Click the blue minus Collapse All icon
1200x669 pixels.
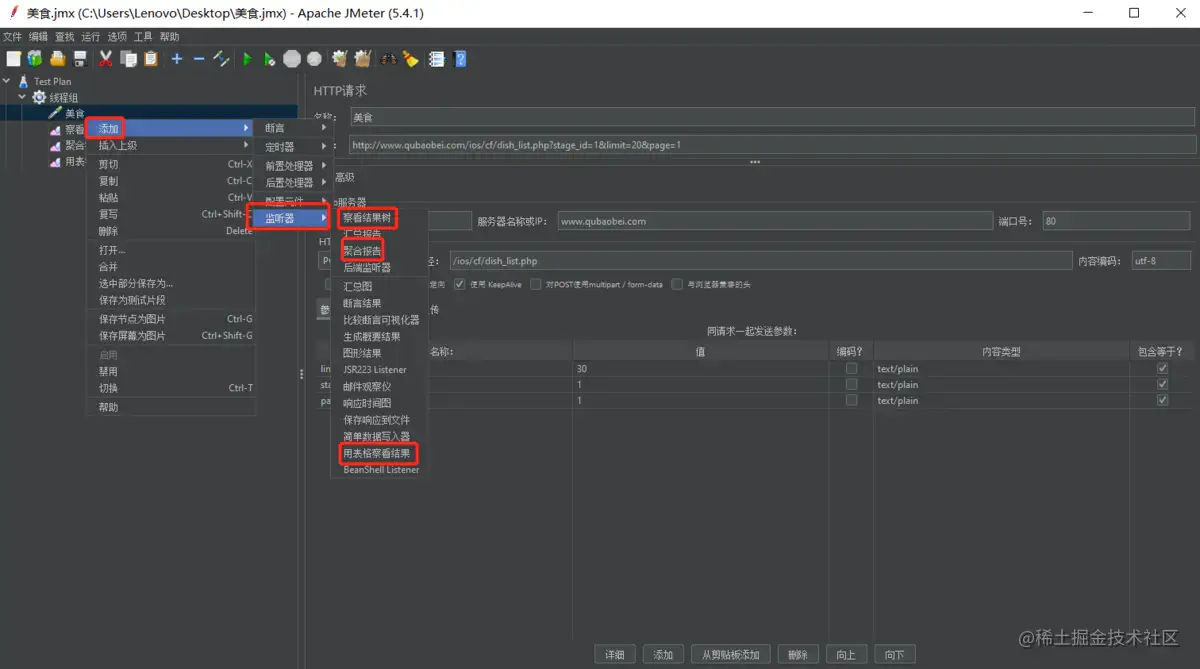tap(198, 59)
